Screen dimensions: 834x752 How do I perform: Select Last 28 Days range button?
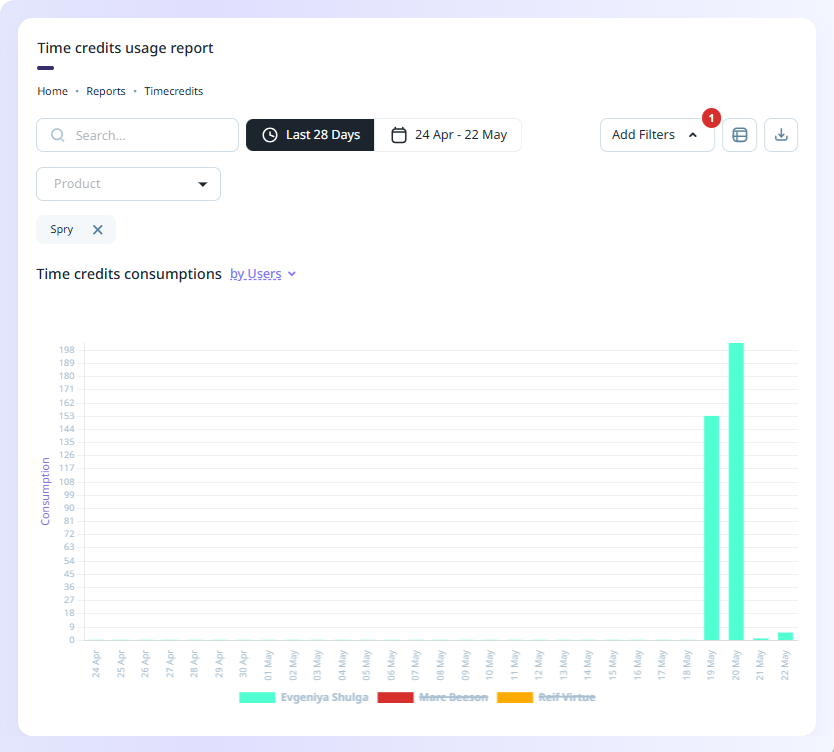(x=310, y=135)
